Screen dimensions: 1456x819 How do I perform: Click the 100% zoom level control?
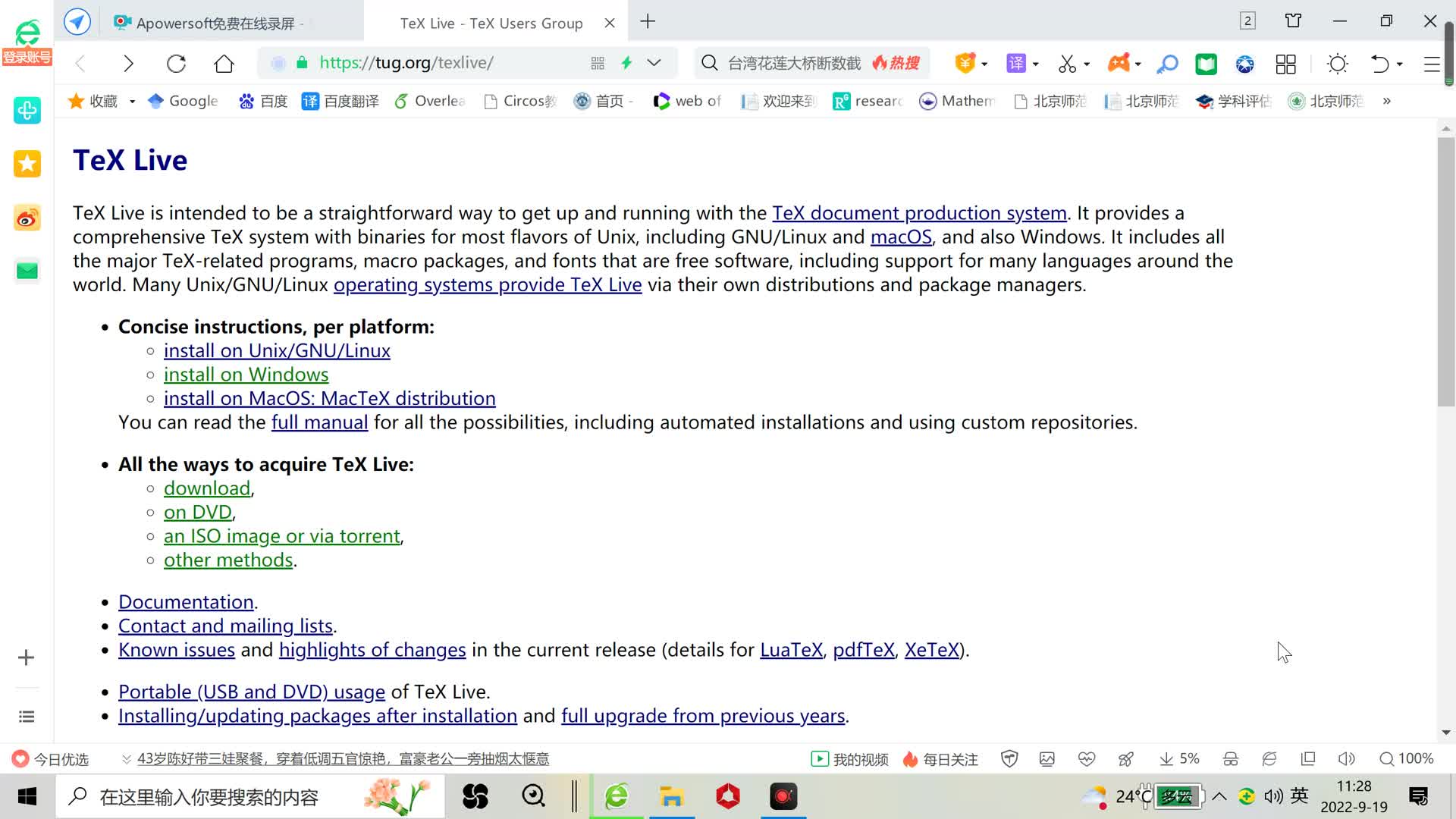pos(1407,758)
